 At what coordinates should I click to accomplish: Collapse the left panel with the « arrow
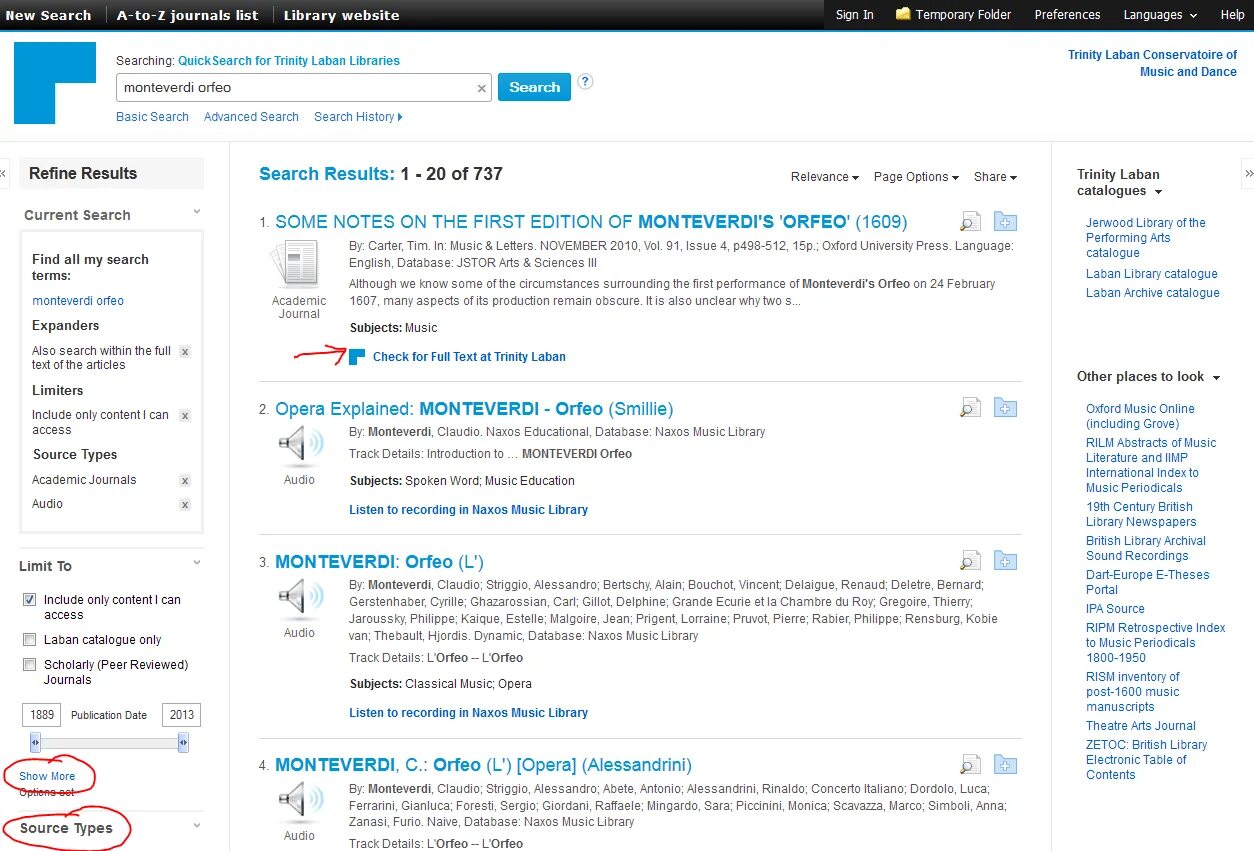(4, 173)
